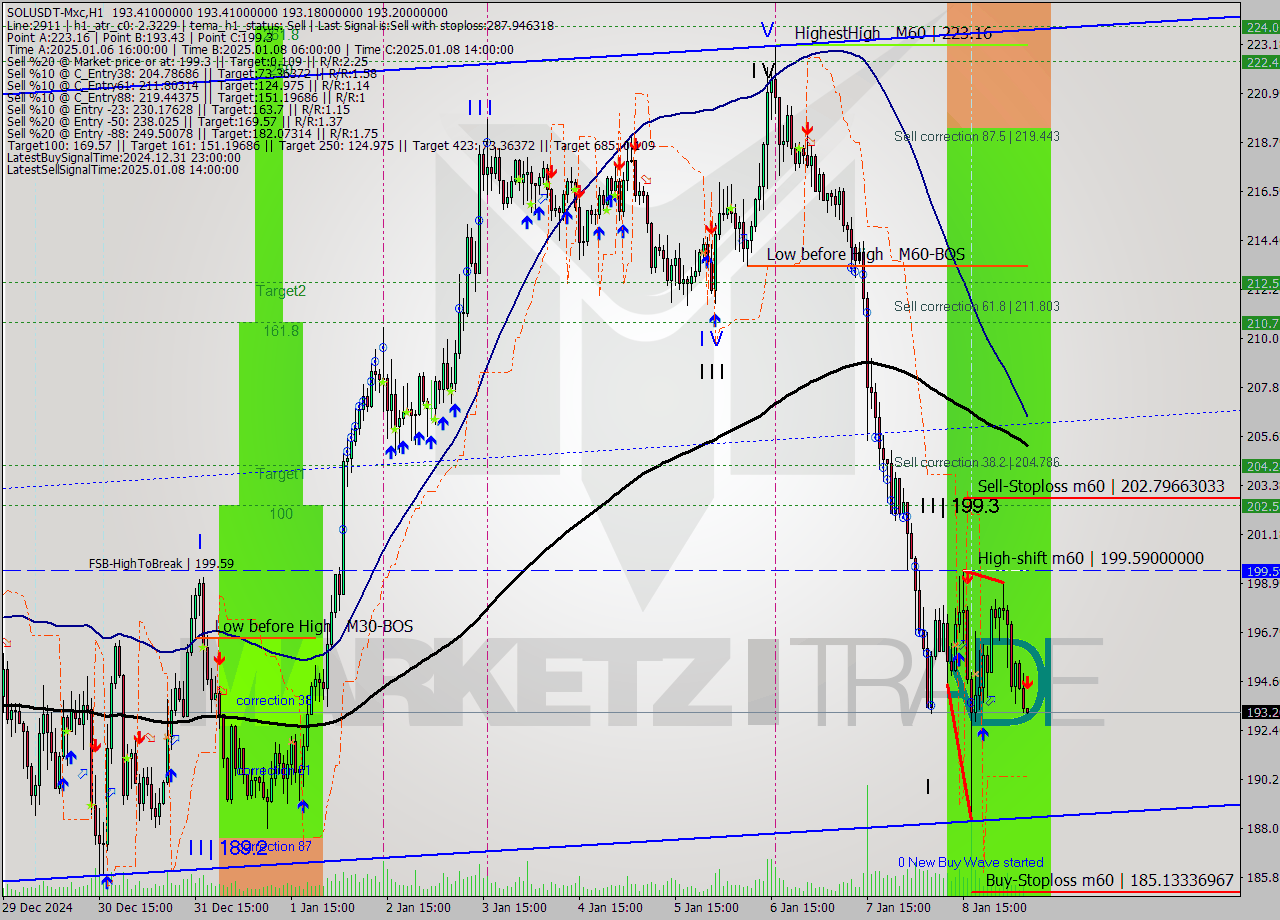Click the 204.2 price tag on the price axis

1260,466
